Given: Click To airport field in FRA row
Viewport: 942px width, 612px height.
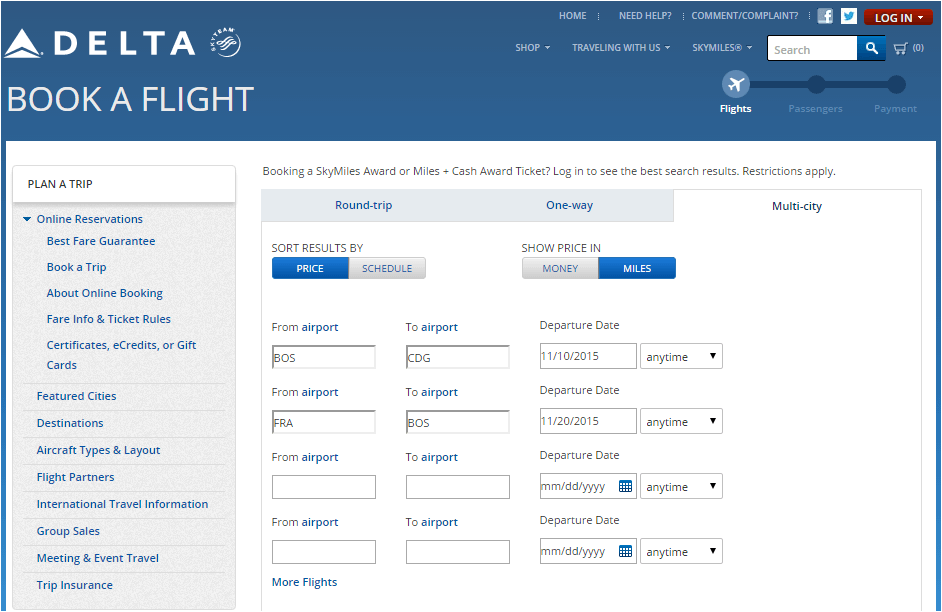Looking at the screenshot, I should (x=458, y=422).
